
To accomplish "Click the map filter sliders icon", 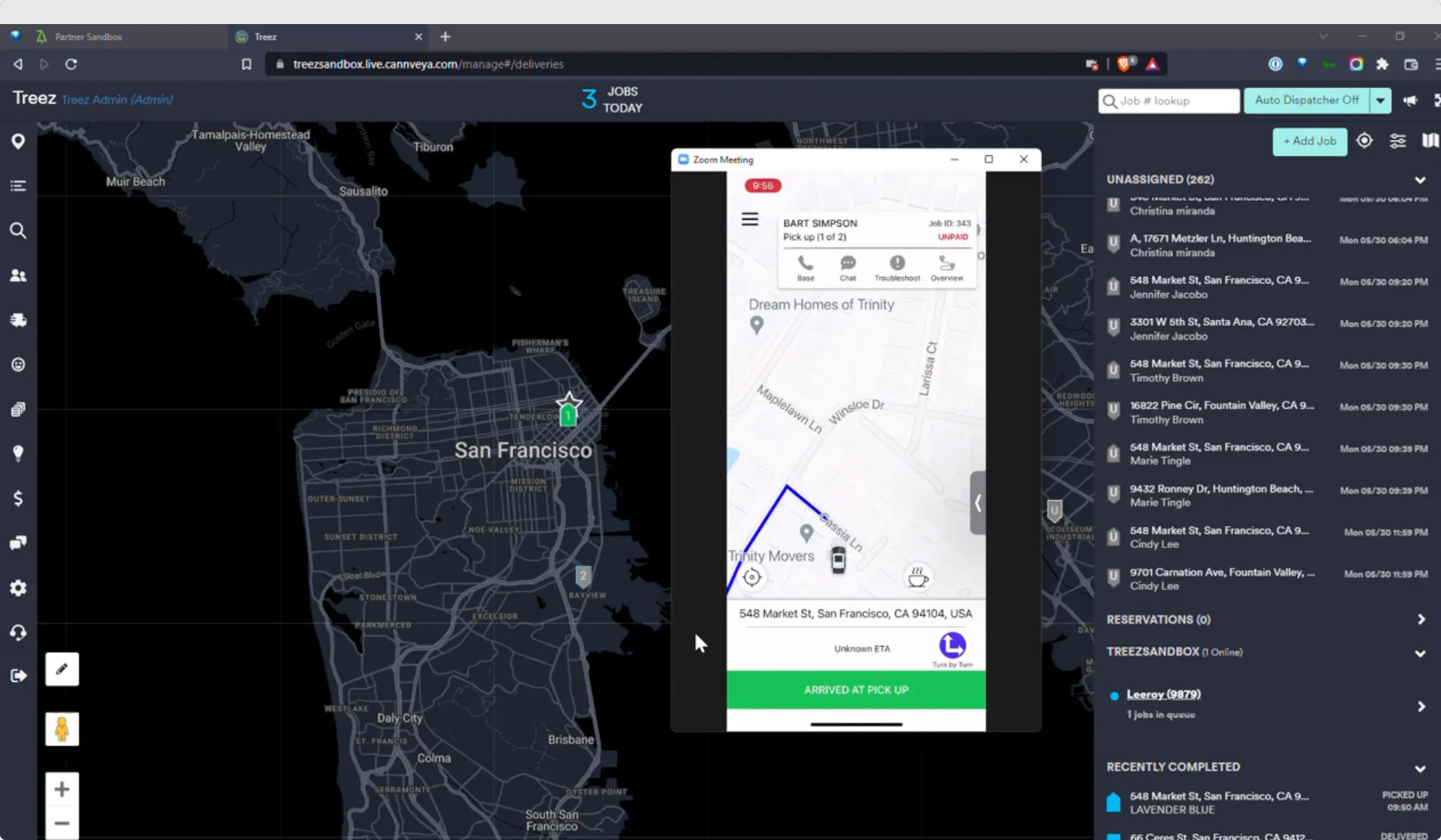I will click(1397, 141).
